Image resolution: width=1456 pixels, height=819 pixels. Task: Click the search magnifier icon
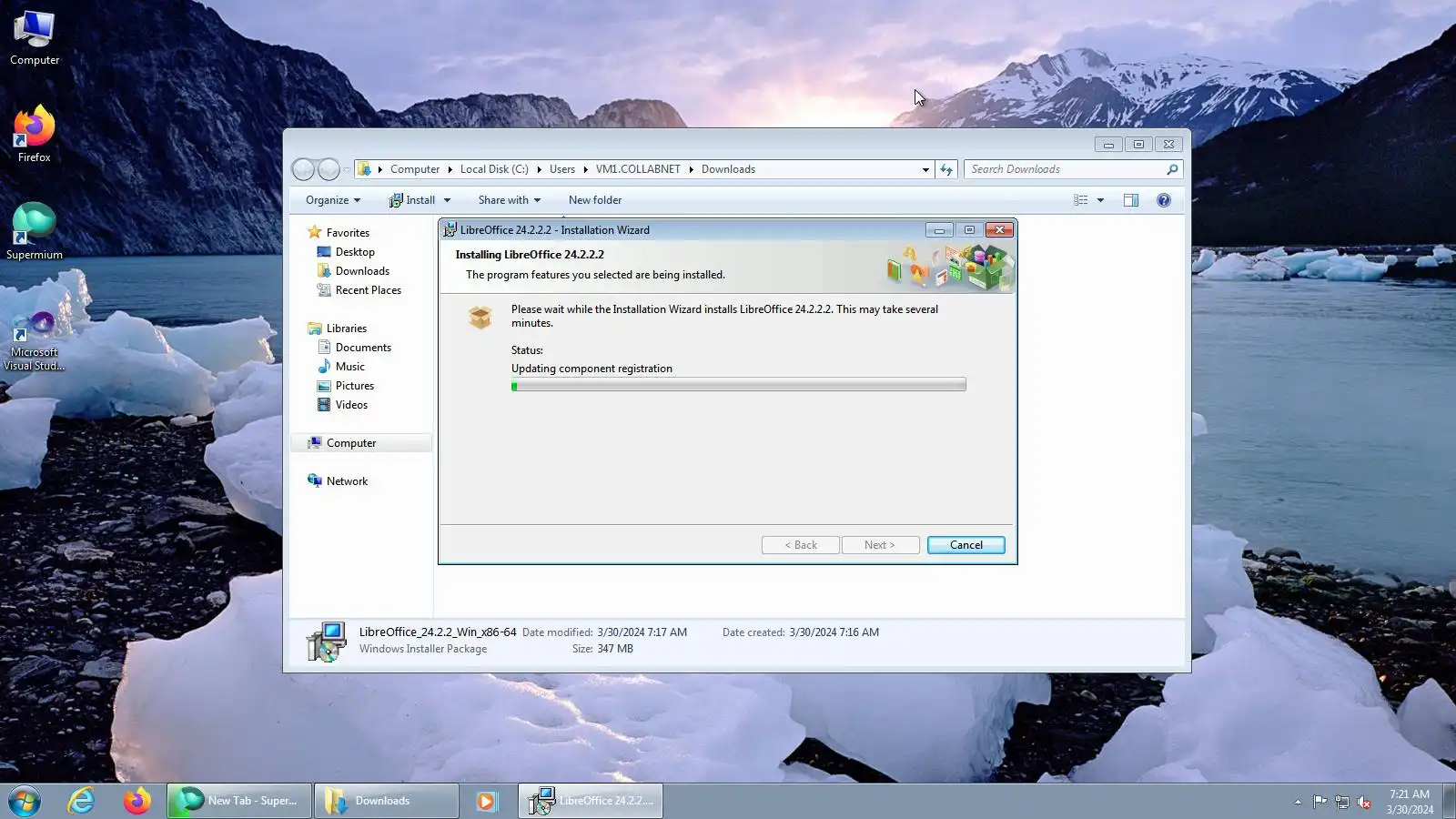click(x=1172, y=169)
